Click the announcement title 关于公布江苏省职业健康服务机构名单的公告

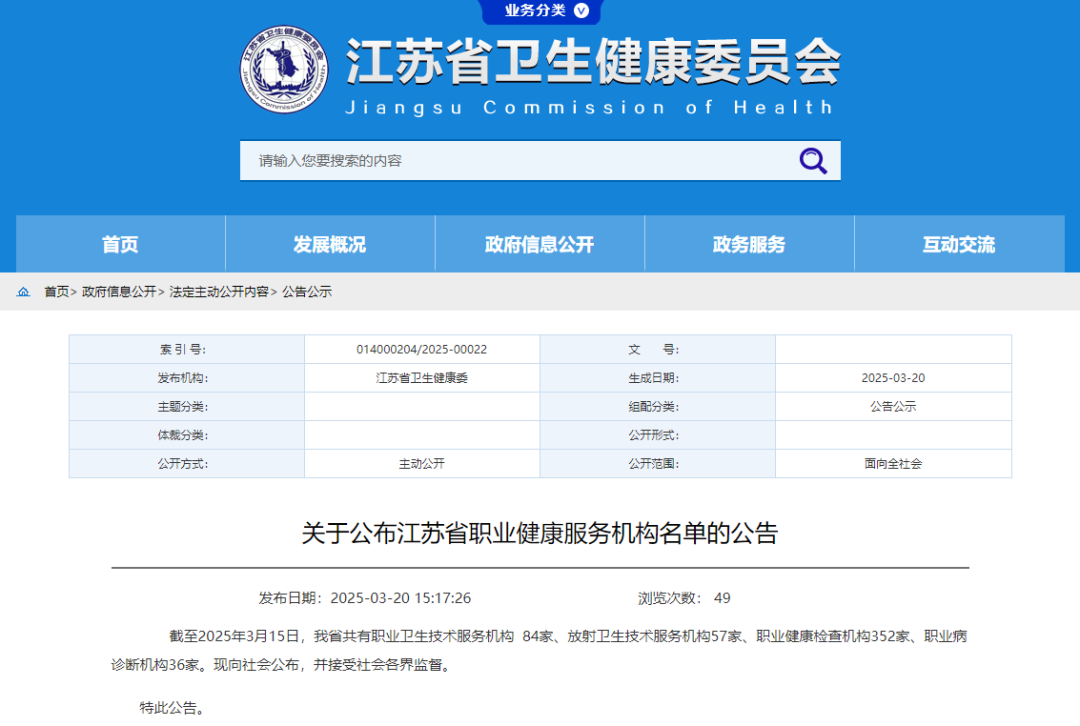pyautogui.click(x=540, y=534)
